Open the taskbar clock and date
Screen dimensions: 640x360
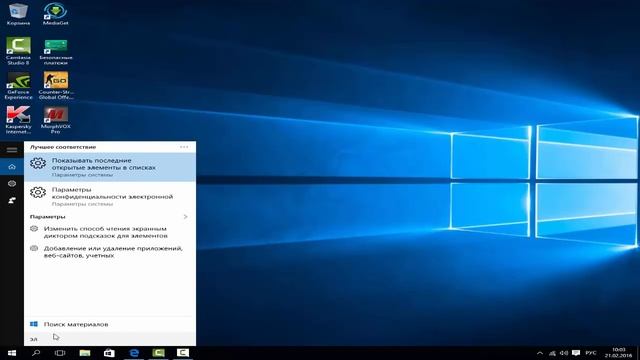618,353
